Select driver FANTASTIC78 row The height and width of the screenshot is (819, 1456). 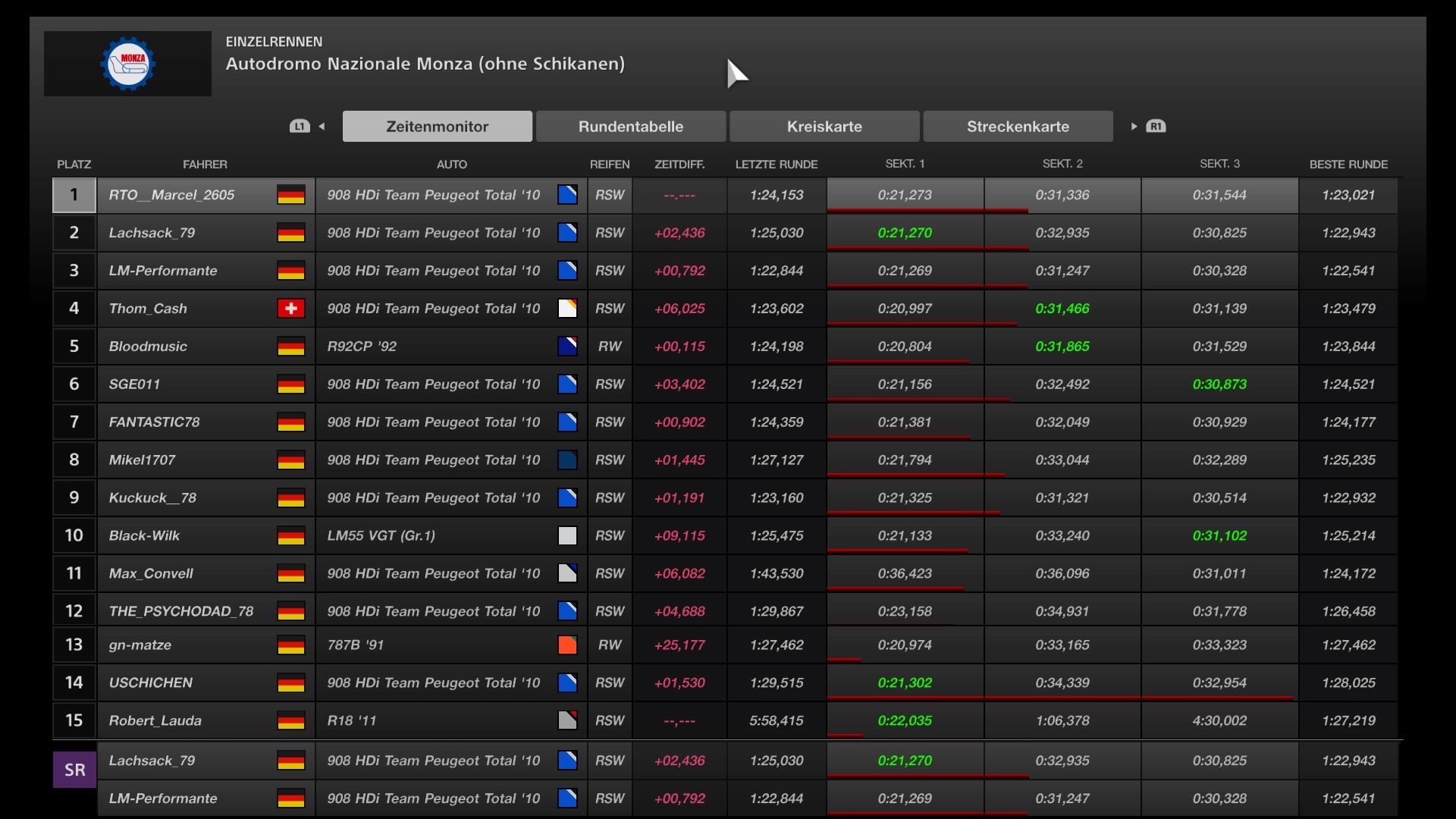click(154, 422)
